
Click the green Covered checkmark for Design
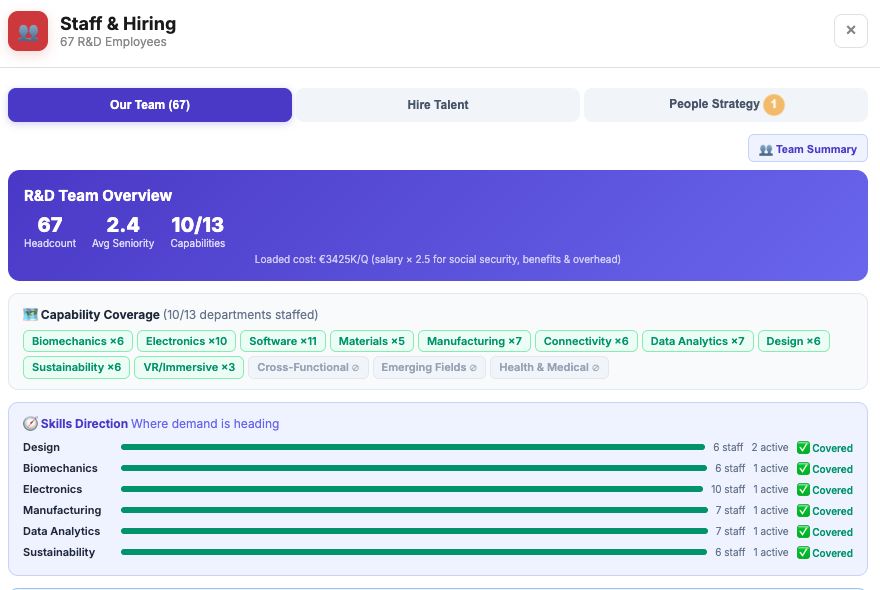coord(803,448)
